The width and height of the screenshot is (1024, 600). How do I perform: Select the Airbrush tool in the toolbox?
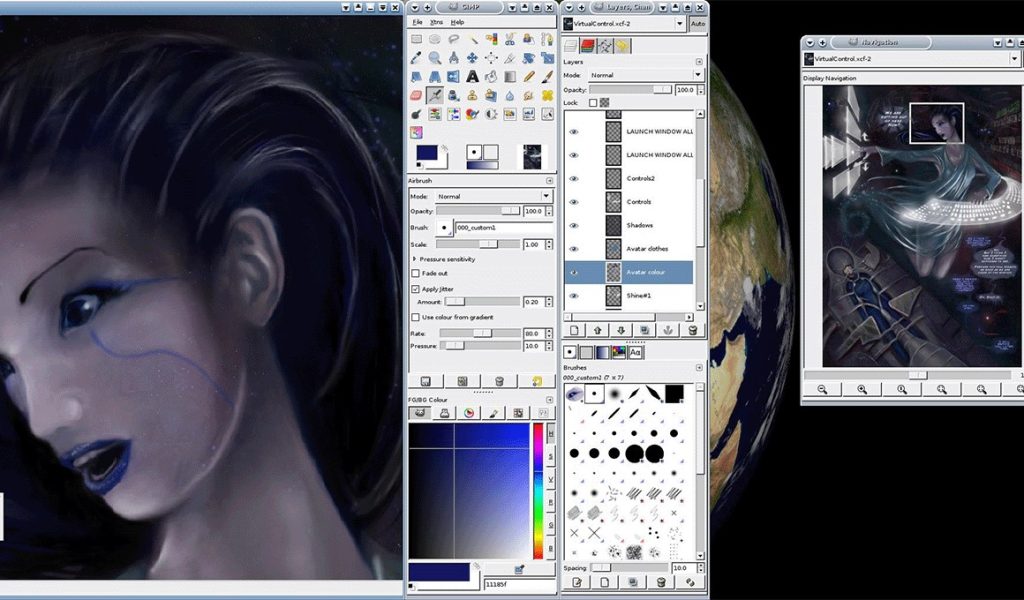coord(433,96)
